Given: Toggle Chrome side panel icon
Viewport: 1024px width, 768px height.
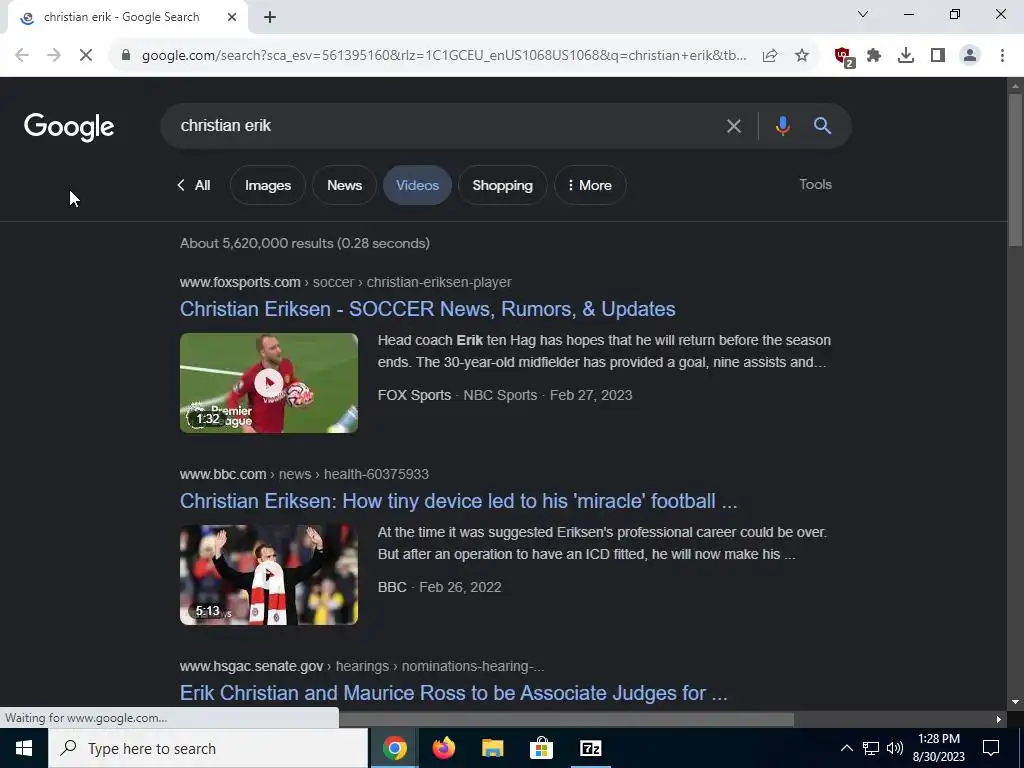Looking at the screenshot, I should (938, 56).
